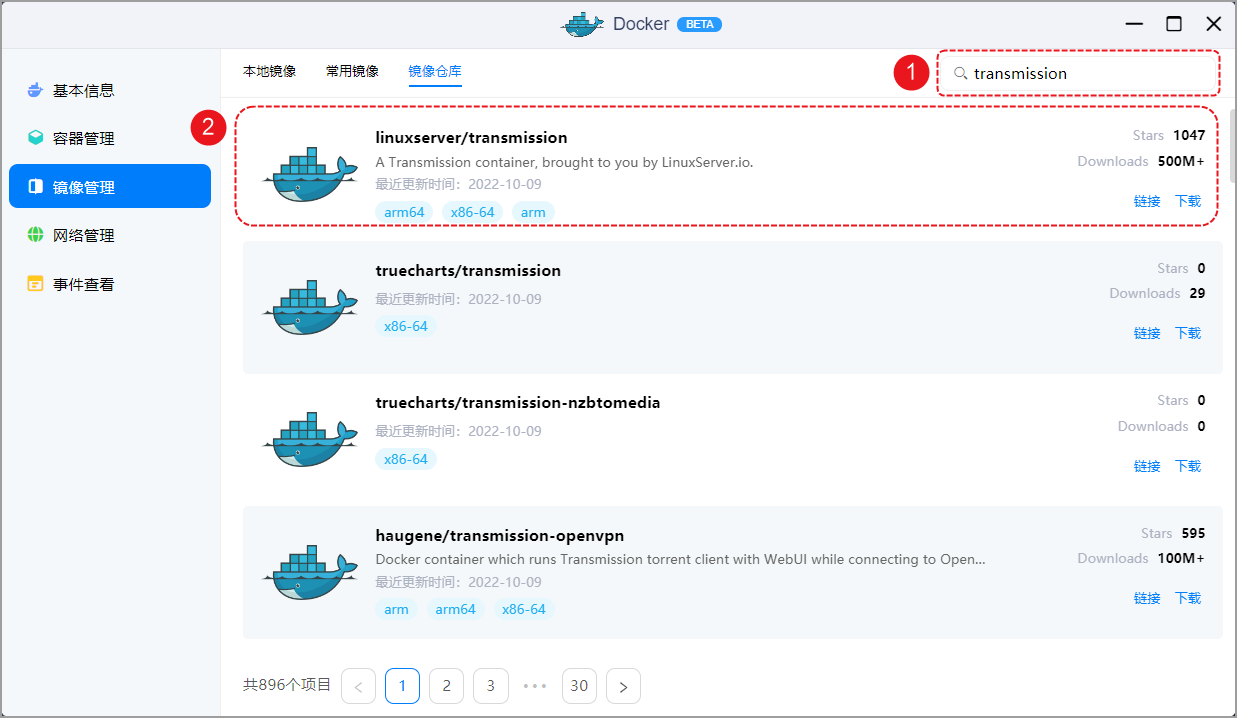Select the 镜像仓库 tab
This screenshot has height=718, width=1237.
(435, 71)
